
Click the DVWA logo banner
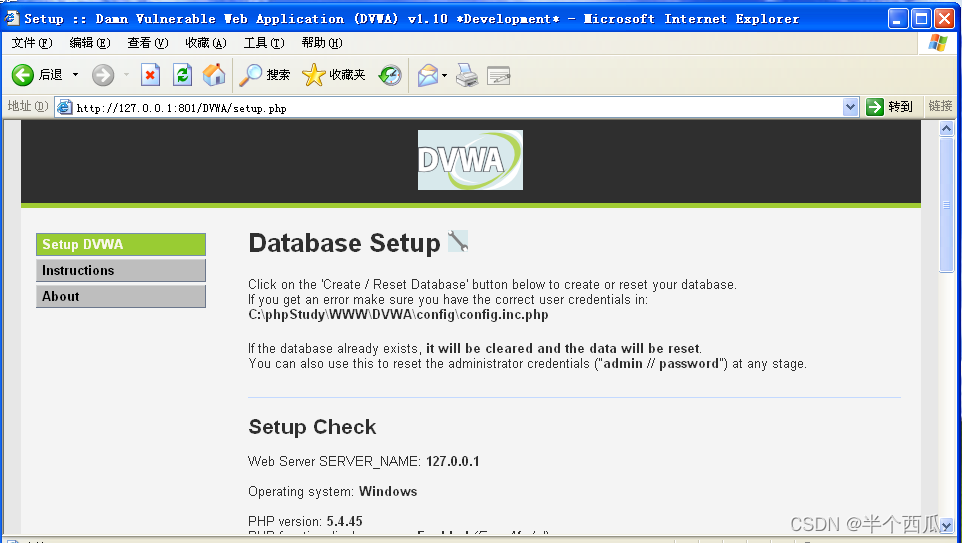[470, 160]
